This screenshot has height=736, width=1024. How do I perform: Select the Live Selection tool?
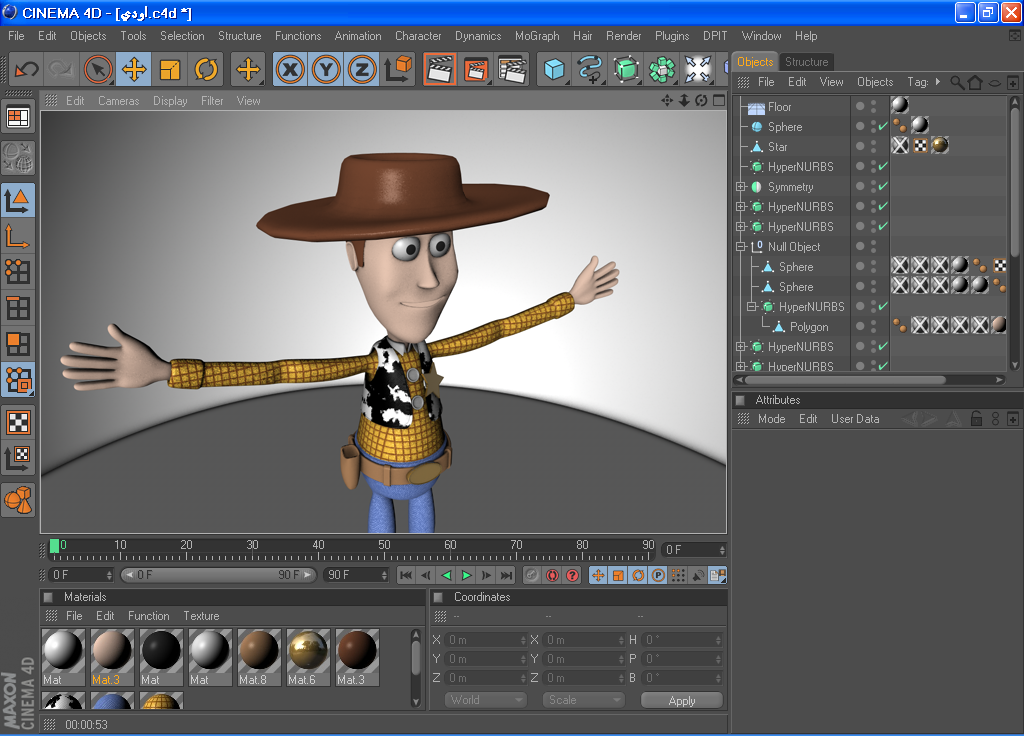click(98, 69)
